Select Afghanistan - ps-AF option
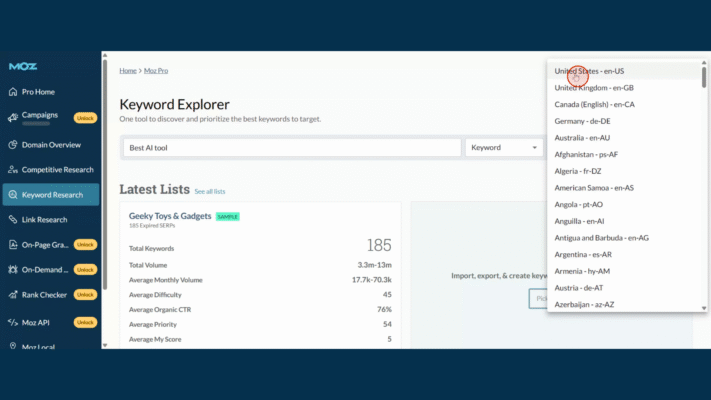Screen dimensions: 711x400 [624, 154]
